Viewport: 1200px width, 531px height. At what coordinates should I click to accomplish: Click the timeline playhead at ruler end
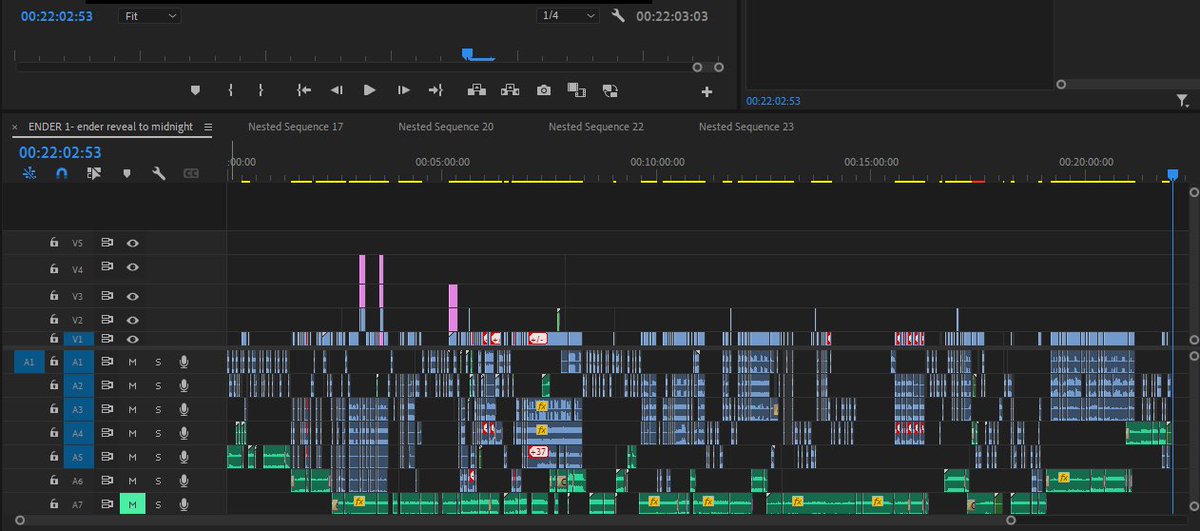[1173, 175]
